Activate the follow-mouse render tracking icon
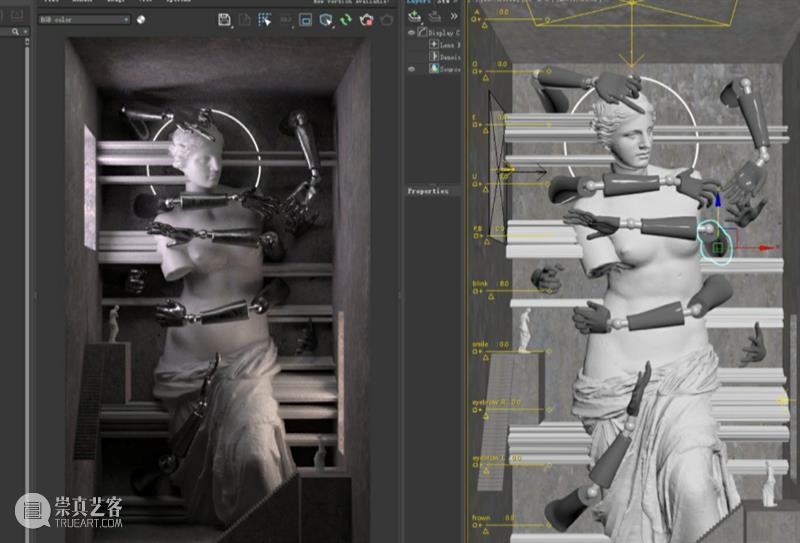Screen dimensions: 800x543 tap(326, 20)
